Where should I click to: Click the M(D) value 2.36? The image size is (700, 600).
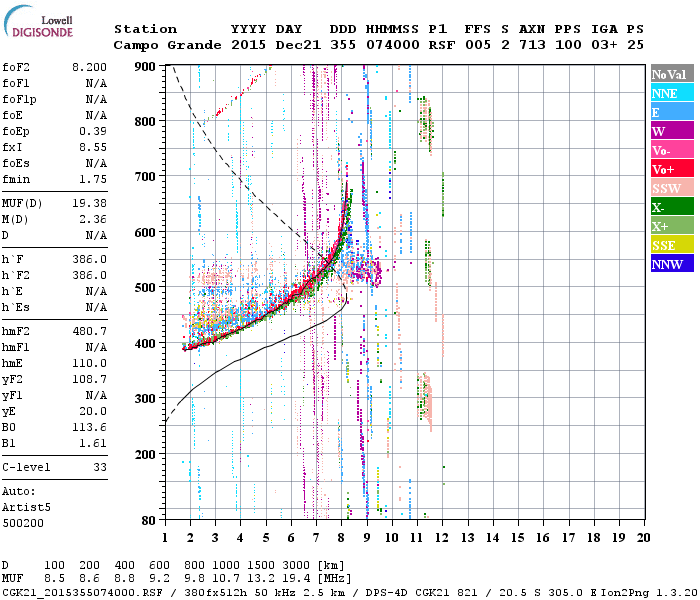click(x=93, y=219)
